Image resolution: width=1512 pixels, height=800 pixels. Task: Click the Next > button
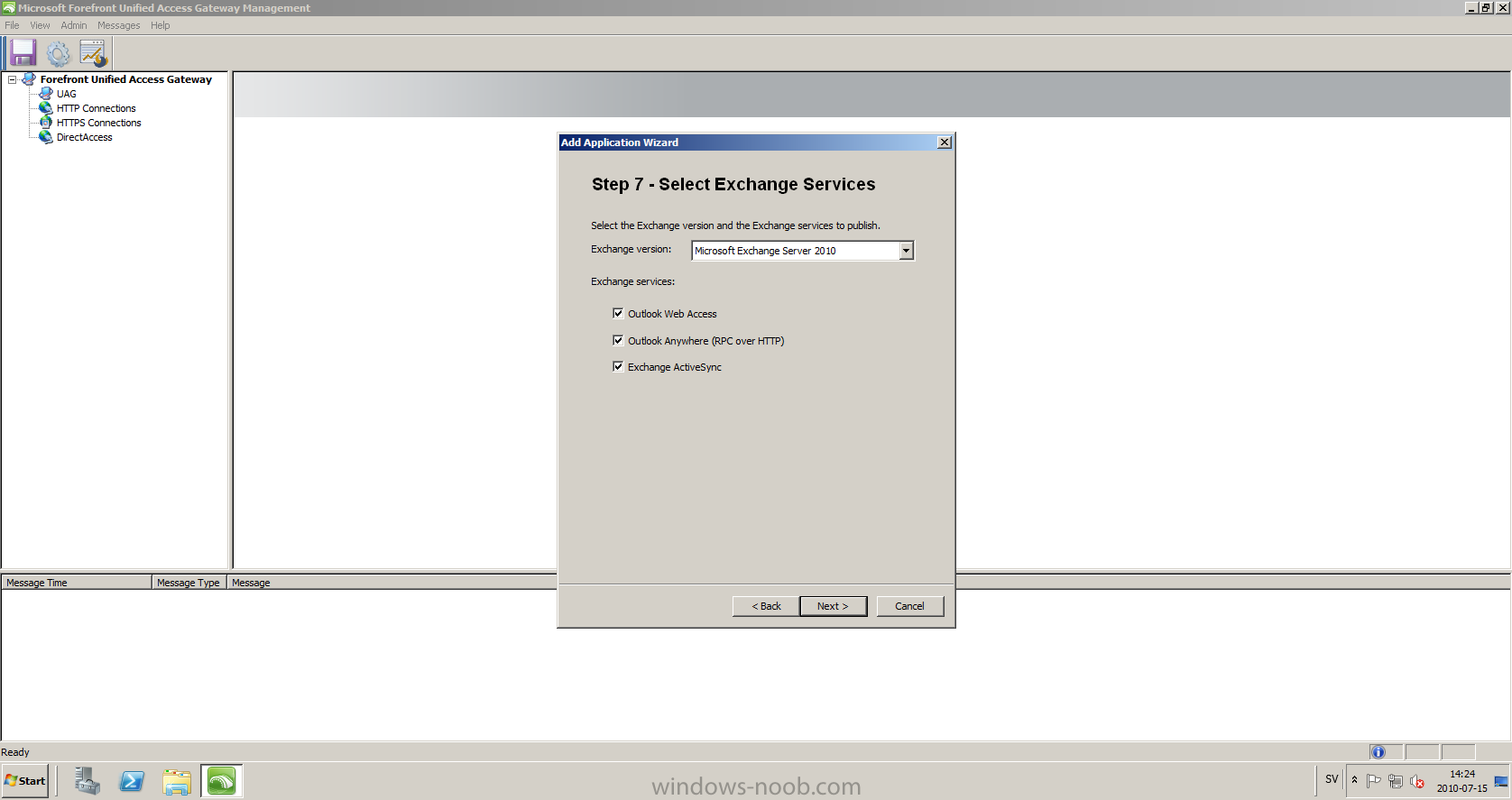[833, 606]
